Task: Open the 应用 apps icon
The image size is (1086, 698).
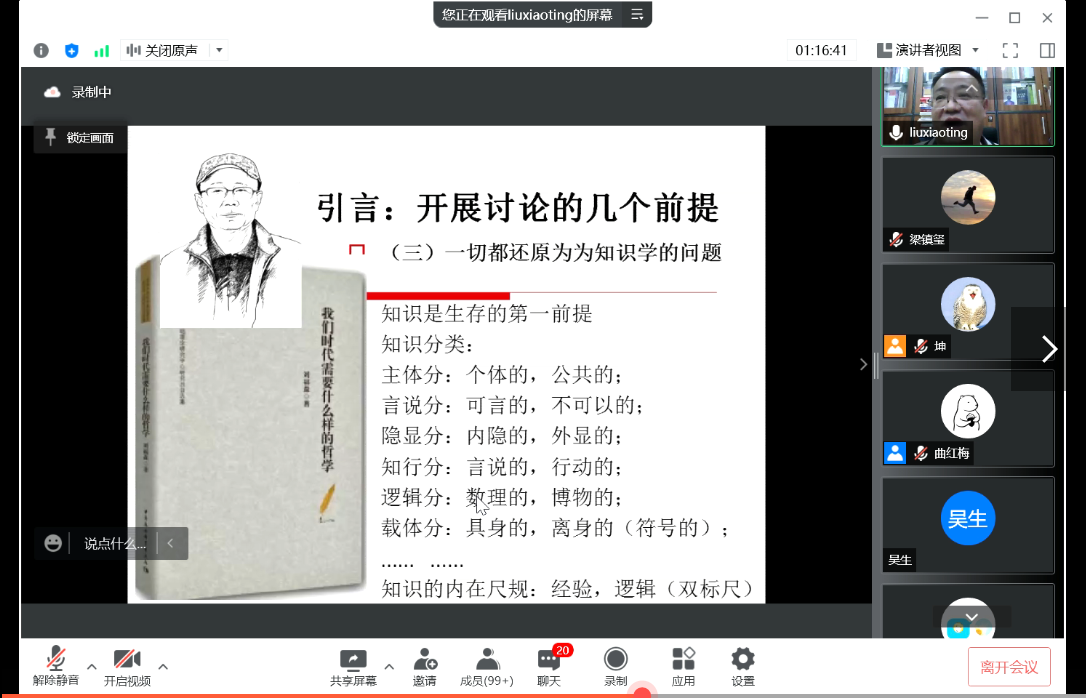Action: tap(683, 666)
